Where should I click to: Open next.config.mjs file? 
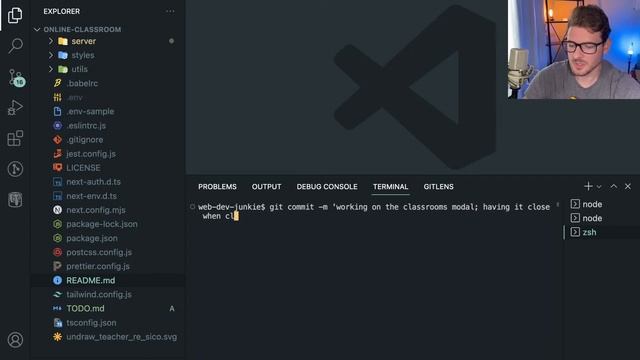96,210
